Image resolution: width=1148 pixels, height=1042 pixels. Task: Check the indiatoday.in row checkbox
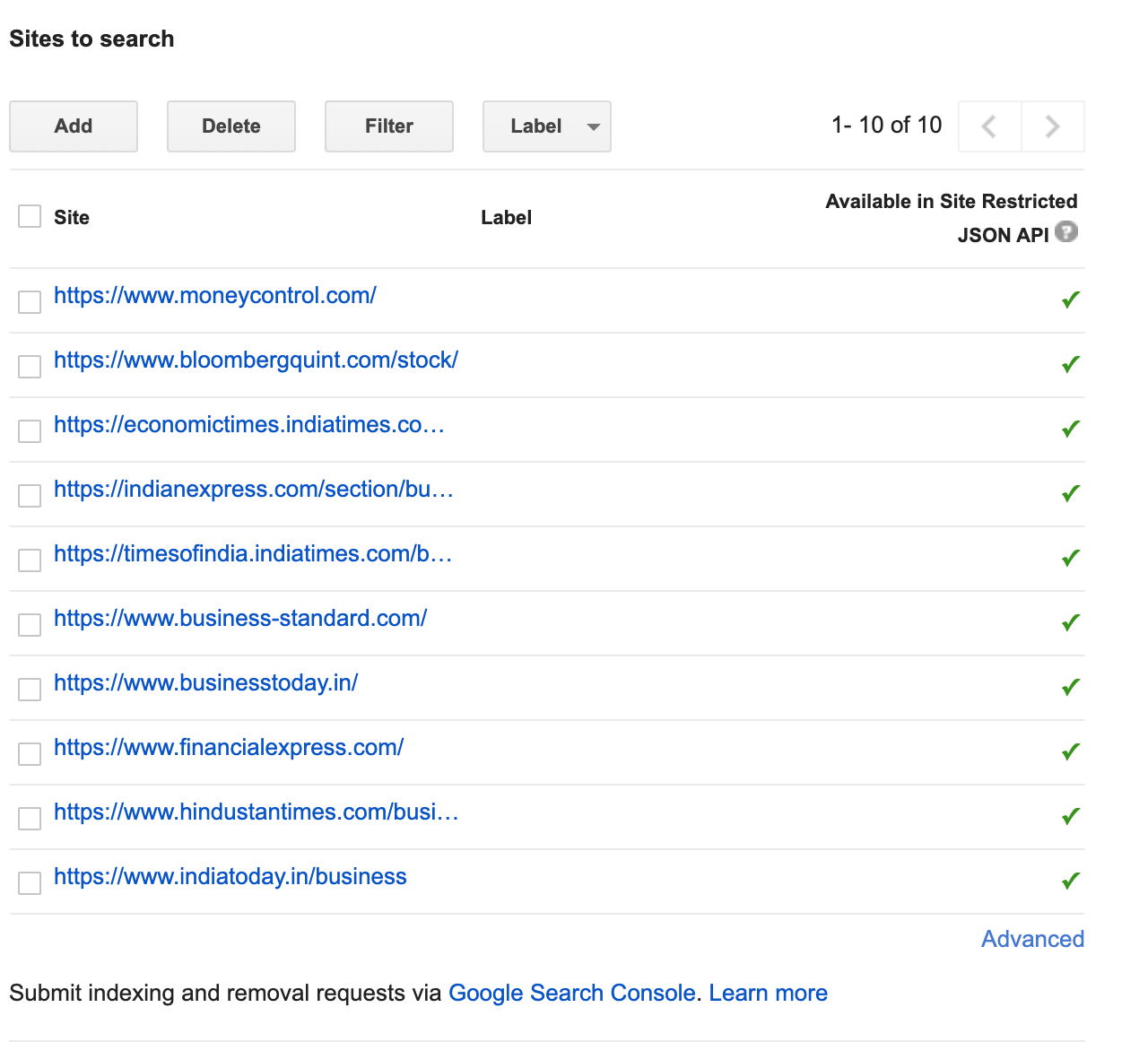30,883
